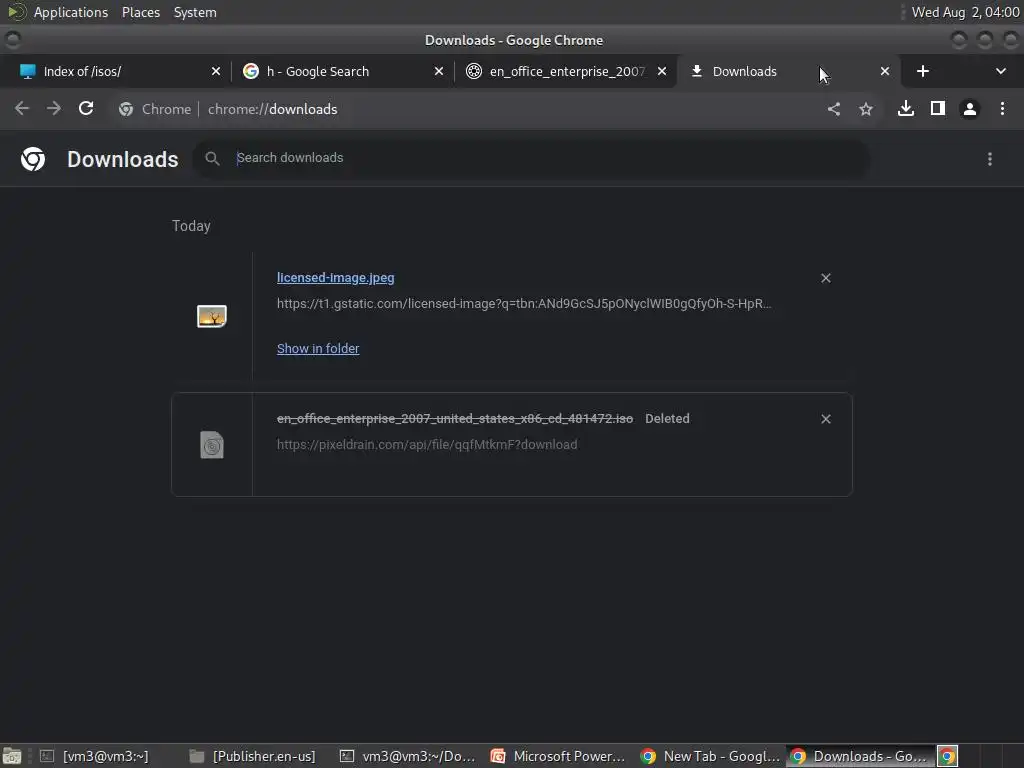The width and height of the screenshot is (1024, 768).
Task: Close the en_office_enterprise_2007 tab
Action: point(662,71)
